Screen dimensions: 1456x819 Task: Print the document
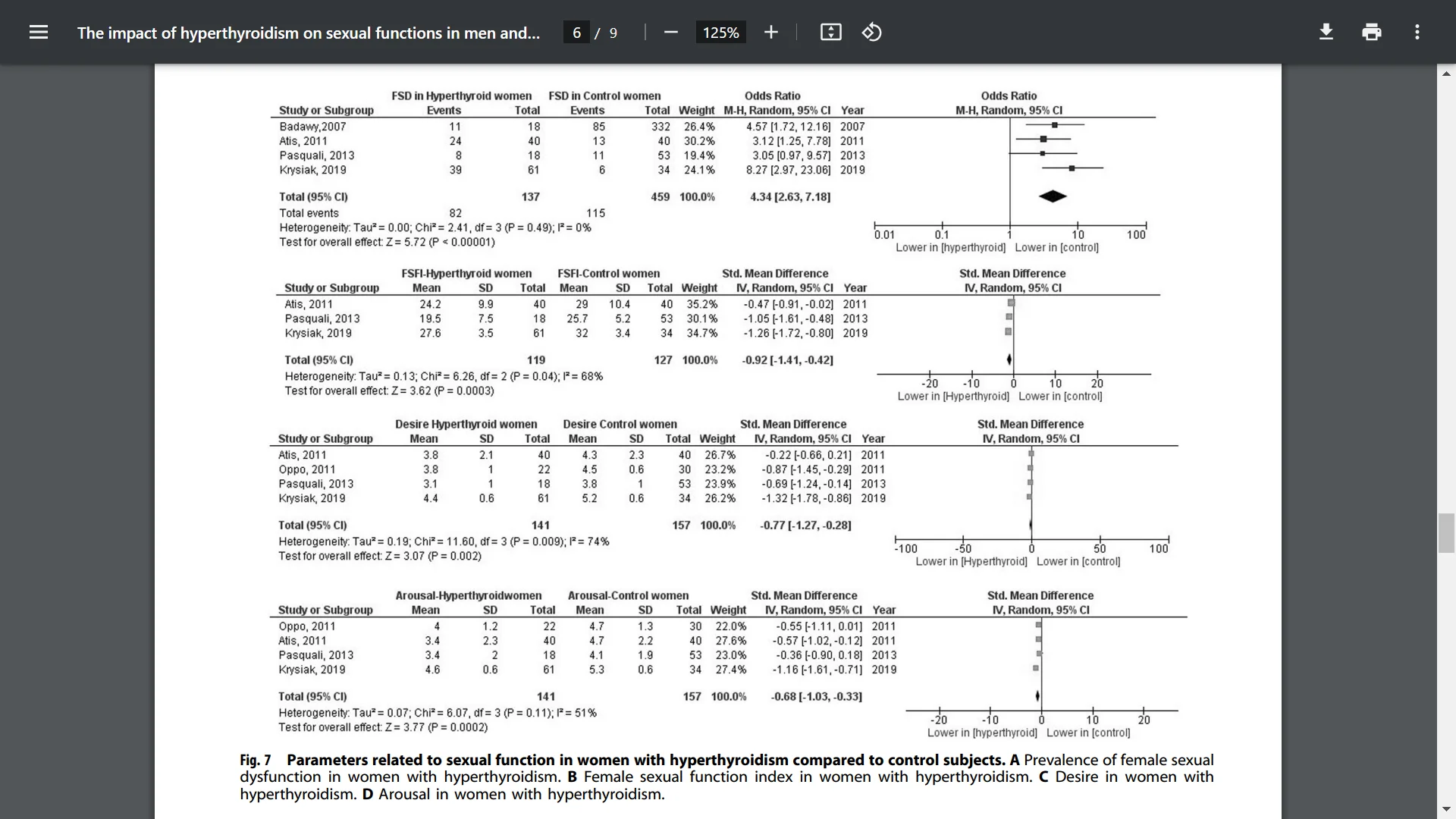(x=1372, y=32)
